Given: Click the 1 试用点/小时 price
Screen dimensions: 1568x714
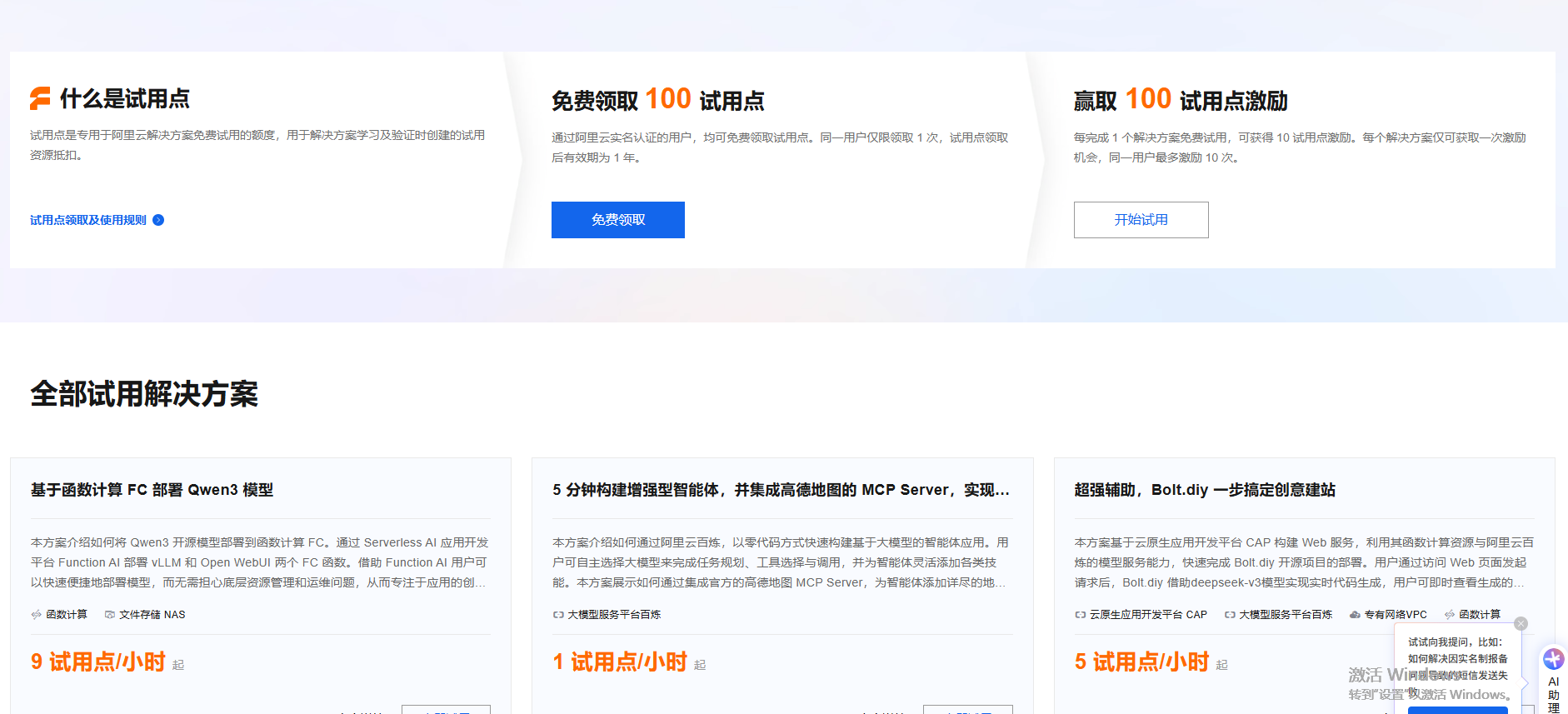Looking at the screenshot, I should (620, 662).
